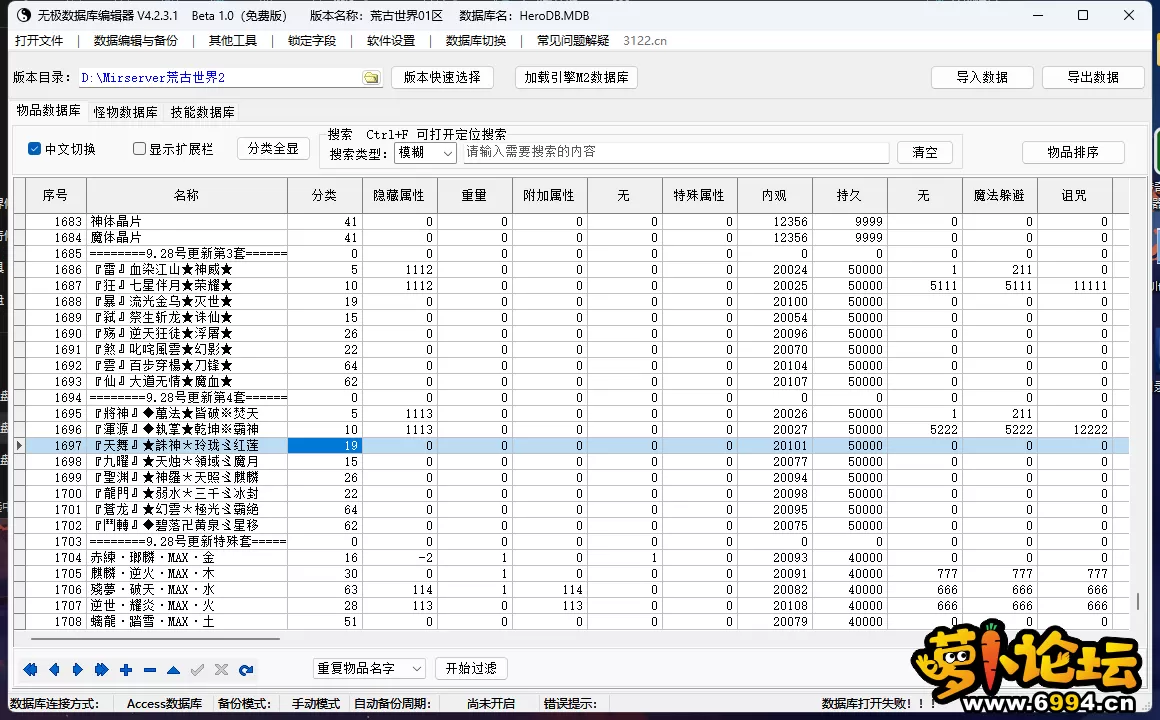1160x720 pixels.
Task: Click the post edit checkmark icon
Action: (198, 670)
